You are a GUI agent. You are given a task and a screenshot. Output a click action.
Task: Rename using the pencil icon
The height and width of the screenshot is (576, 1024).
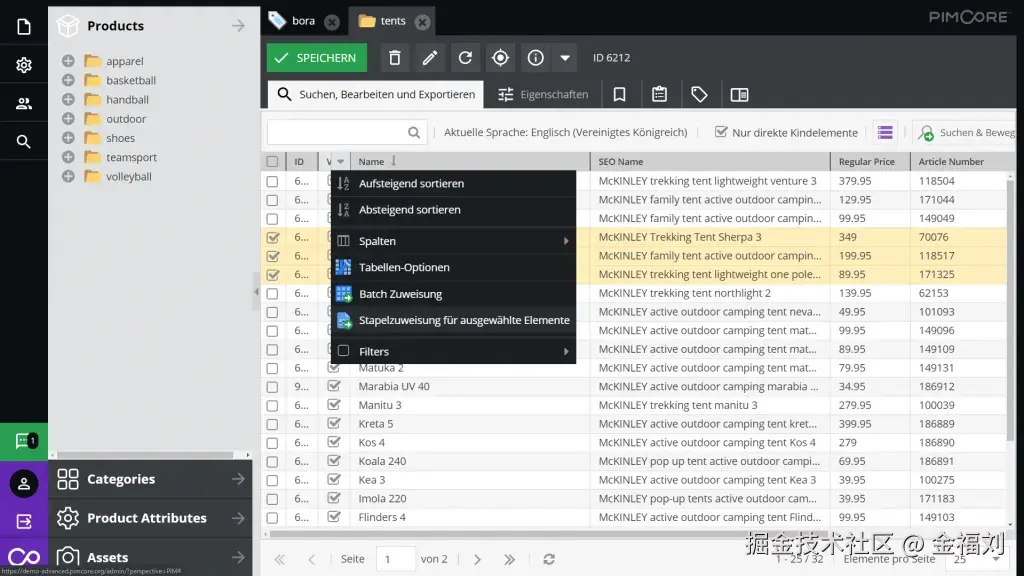point(430,58)
